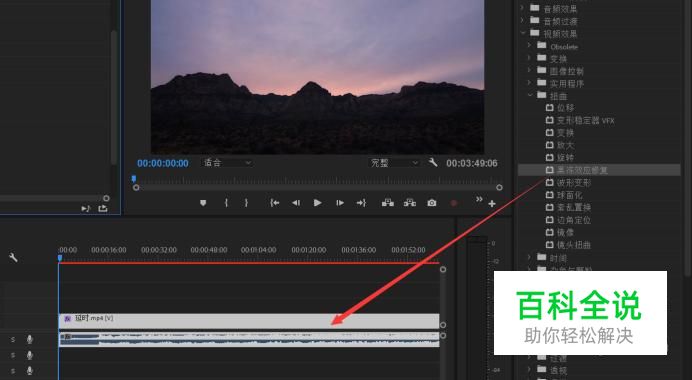Click timeline ruler at 00:01:20:00

(308, 250)
